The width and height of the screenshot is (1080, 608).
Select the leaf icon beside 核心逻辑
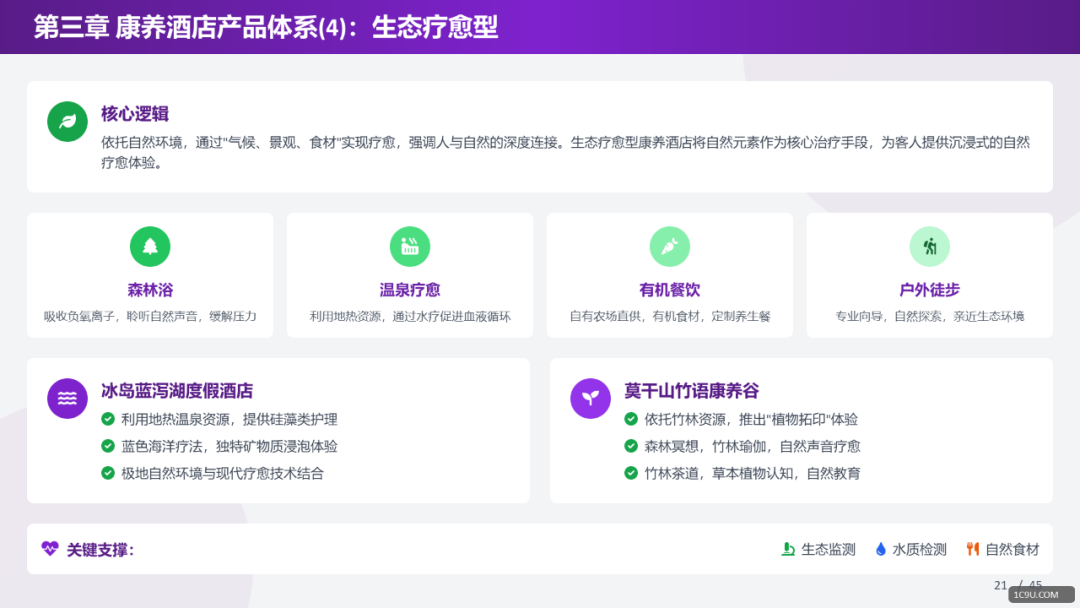pos(66,121)
